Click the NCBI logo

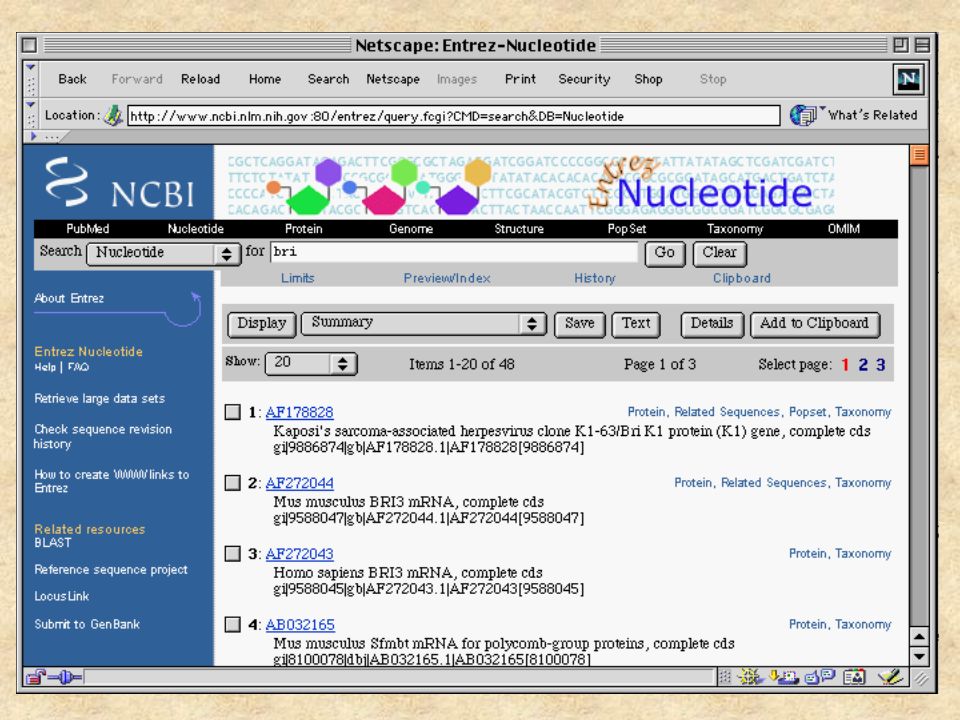(120, 183)
